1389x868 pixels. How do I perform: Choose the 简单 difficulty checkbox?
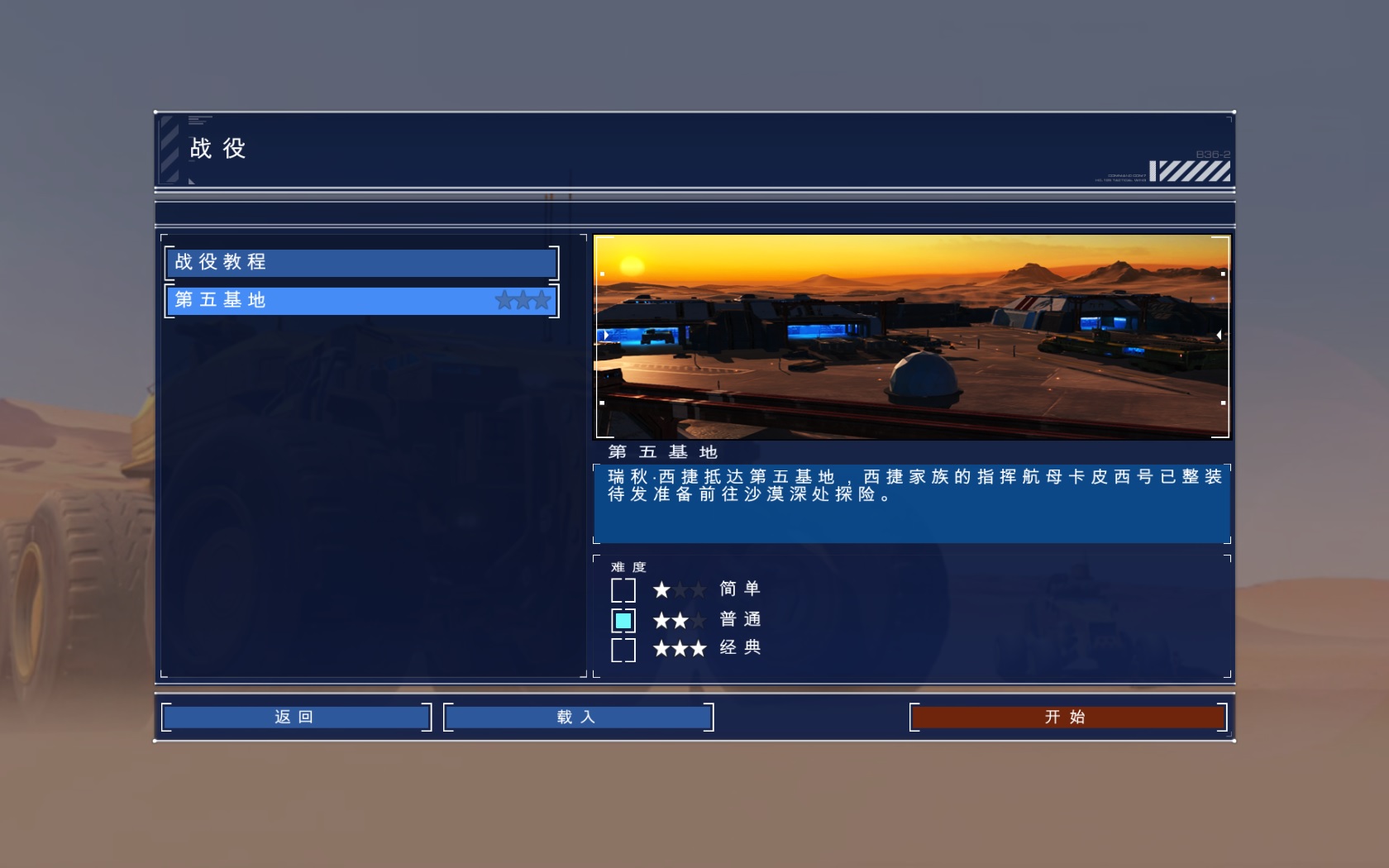(623, 590)
